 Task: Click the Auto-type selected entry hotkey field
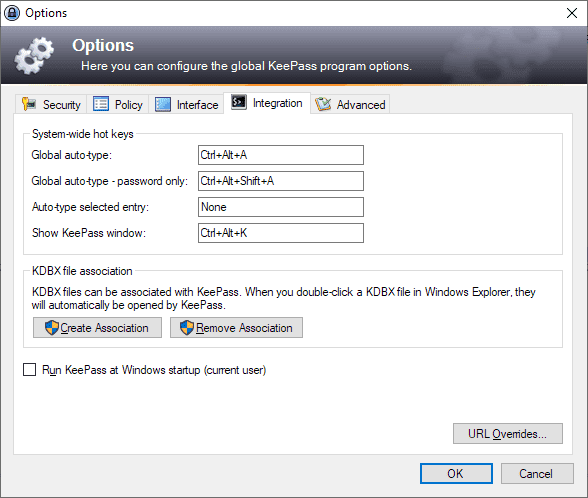281,207
